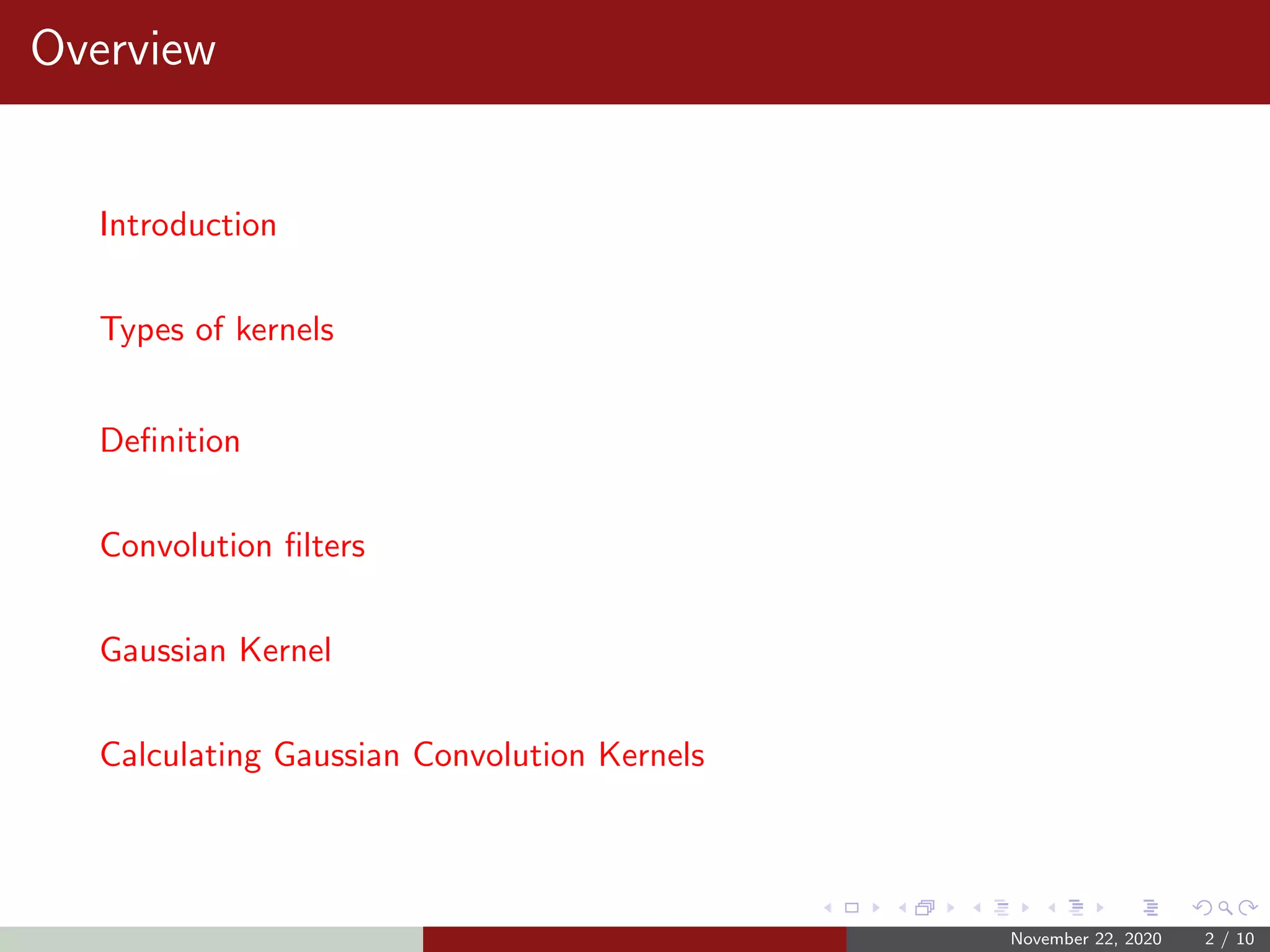The width and height of the screenshot is (1270, 952).
Task: Click the presentation outline lines icon
Action: tap(1151, 908)
